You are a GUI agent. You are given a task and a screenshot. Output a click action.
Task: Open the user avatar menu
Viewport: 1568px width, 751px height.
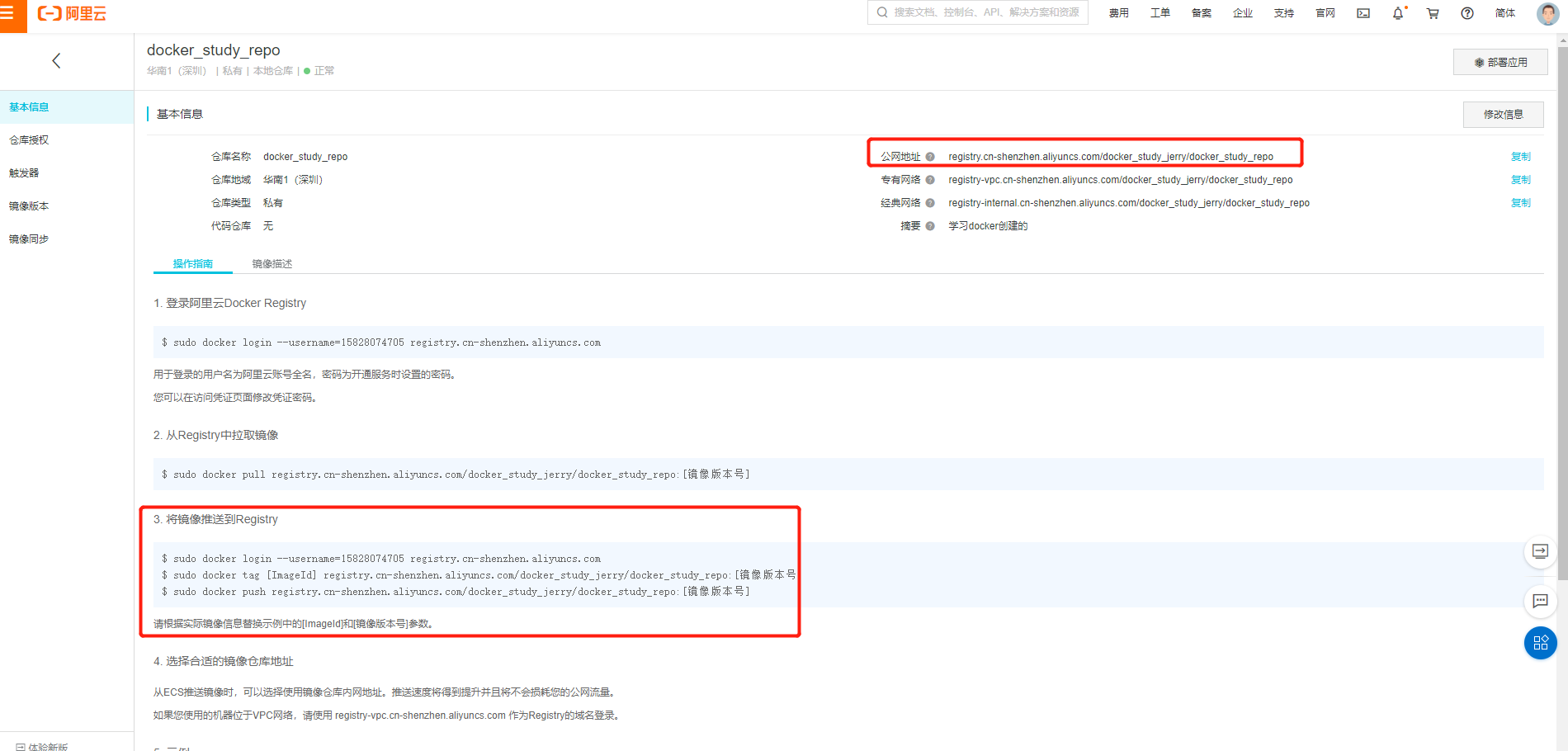point(1547,13)
